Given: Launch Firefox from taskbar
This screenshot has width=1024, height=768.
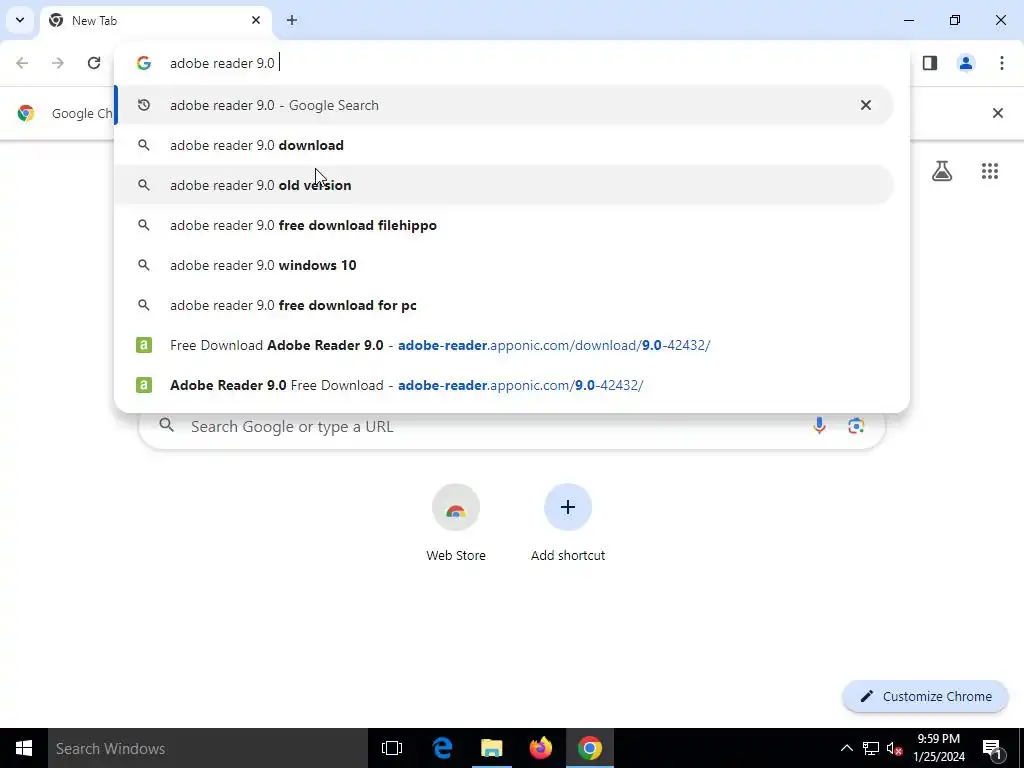Looking at the screenshot, I should [x=541, y=748].
